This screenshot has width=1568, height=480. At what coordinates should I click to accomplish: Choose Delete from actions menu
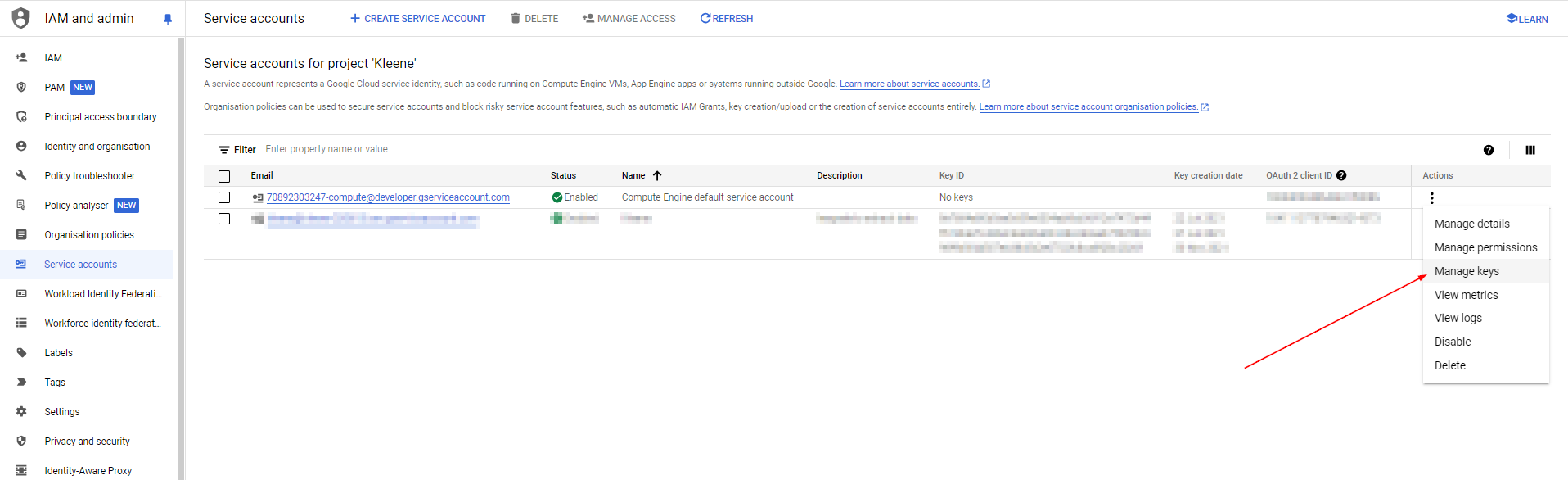pos(1485,365)
